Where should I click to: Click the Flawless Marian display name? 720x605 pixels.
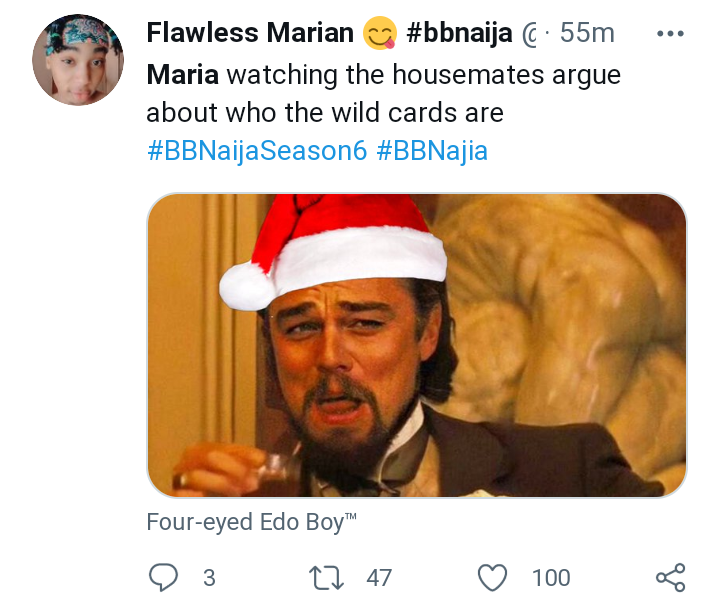pos(250,33)
